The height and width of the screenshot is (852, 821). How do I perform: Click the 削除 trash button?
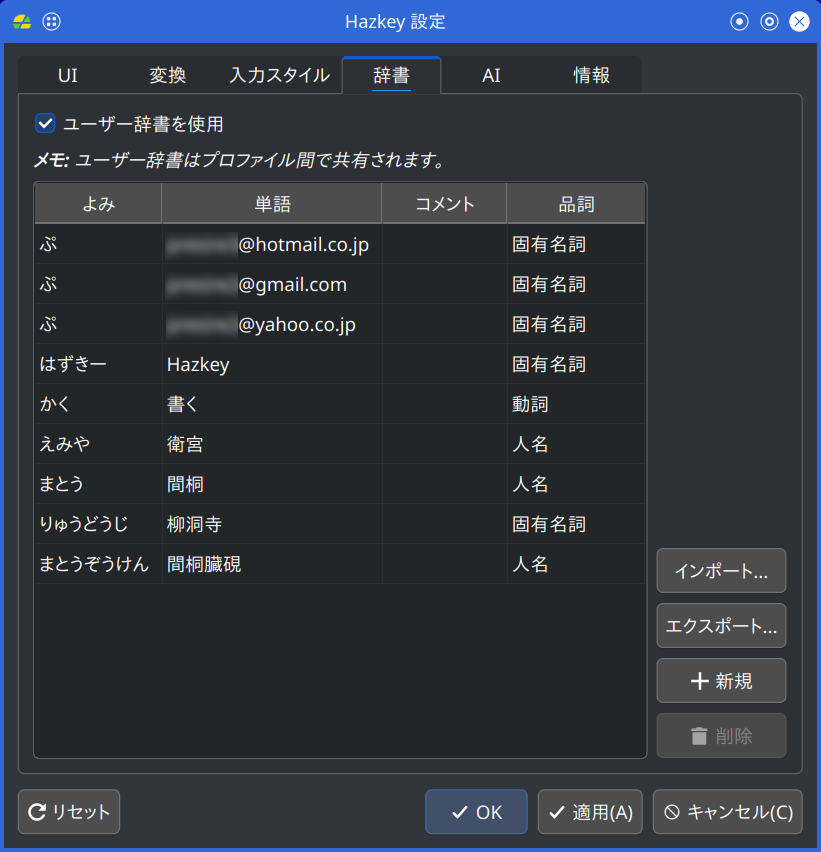click(721, 736)
